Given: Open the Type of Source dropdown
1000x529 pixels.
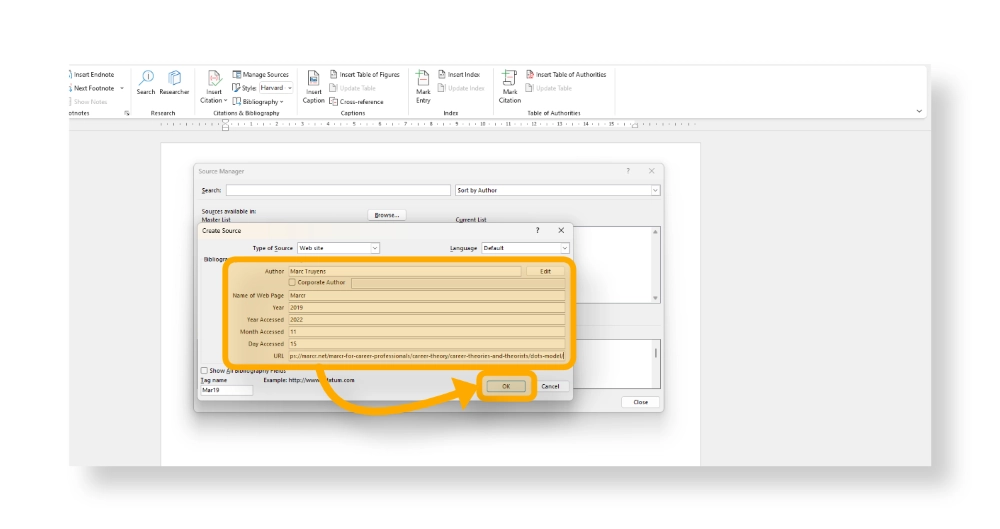Looking at the screenshot, I should pos(339,248).
